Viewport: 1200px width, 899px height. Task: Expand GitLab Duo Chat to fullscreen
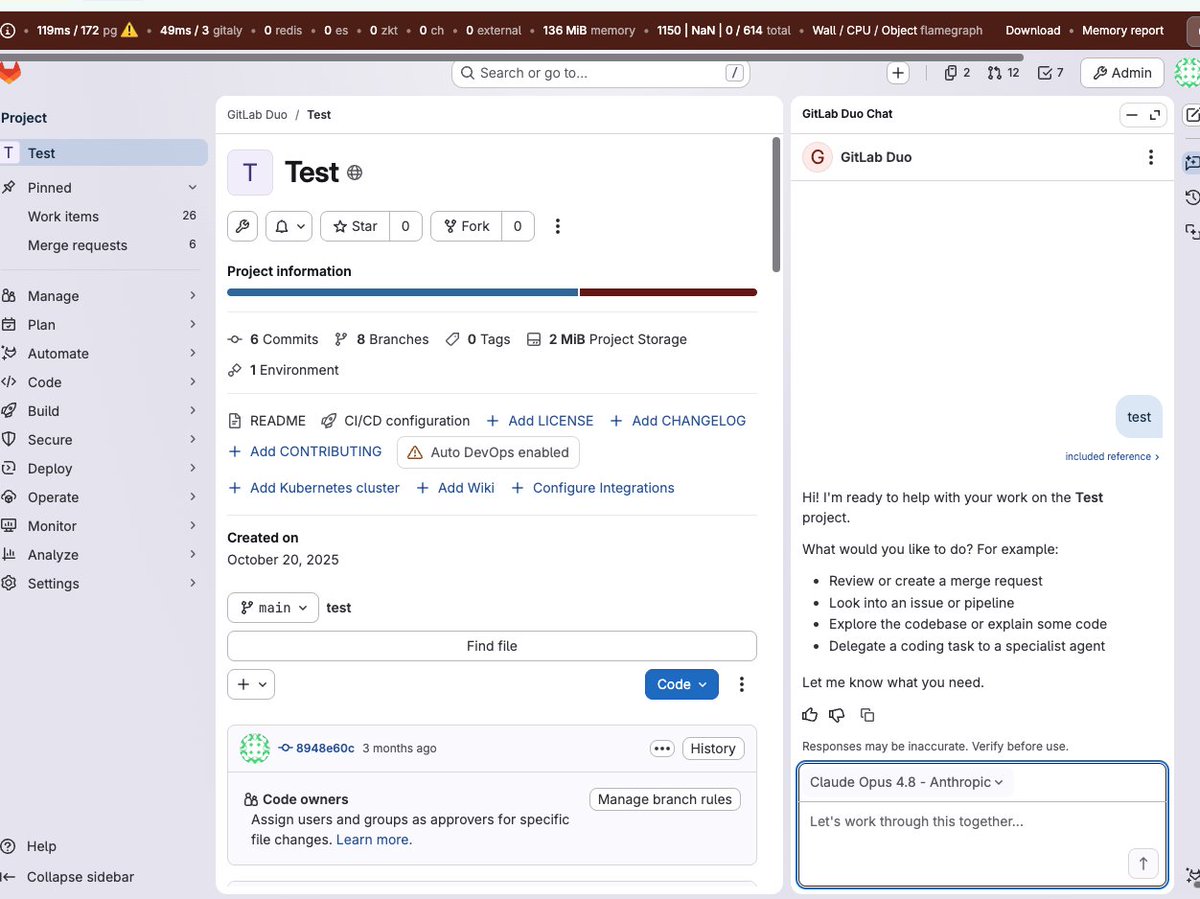click(x=1155, y=115)
